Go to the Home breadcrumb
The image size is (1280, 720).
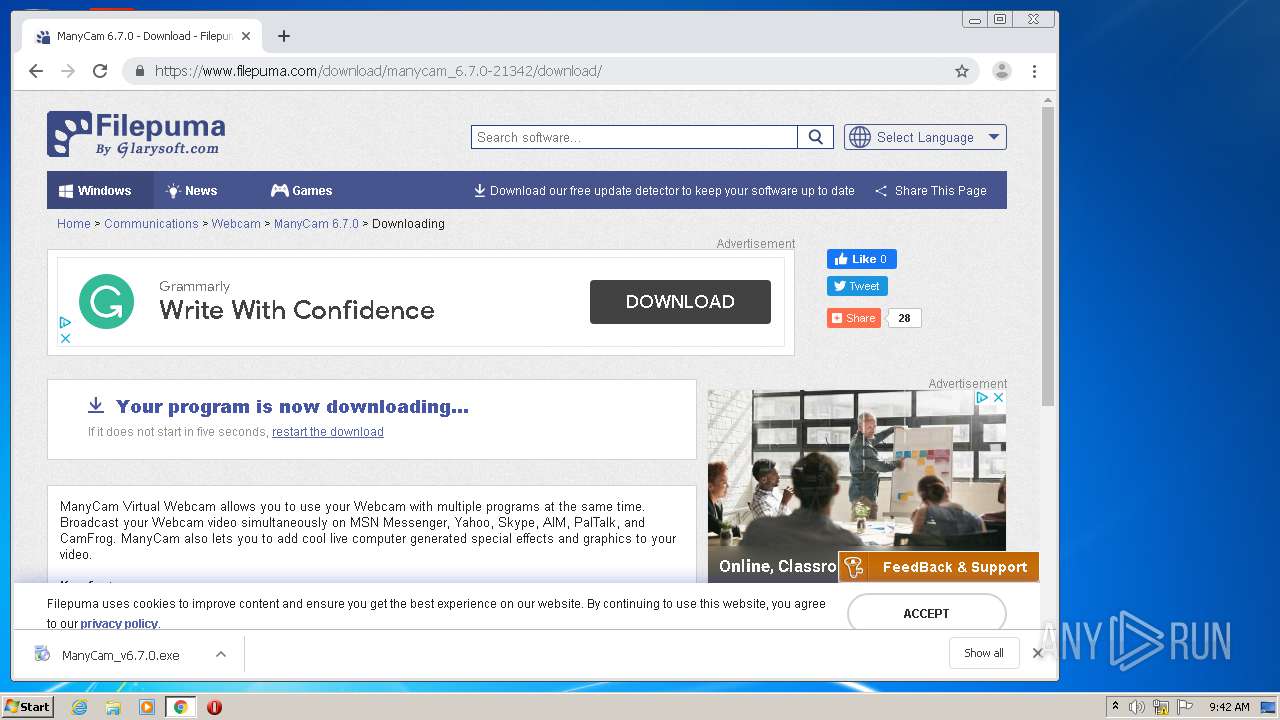coord(74,224)
